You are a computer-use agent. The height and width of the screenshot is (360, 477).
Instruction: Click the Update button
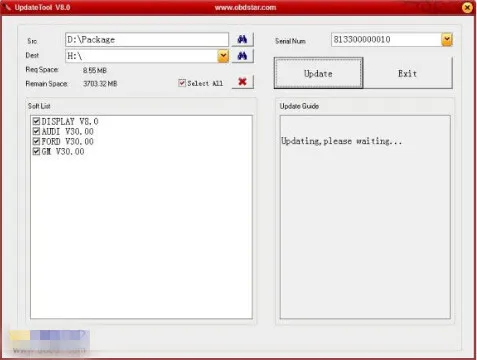click(318, 73)
